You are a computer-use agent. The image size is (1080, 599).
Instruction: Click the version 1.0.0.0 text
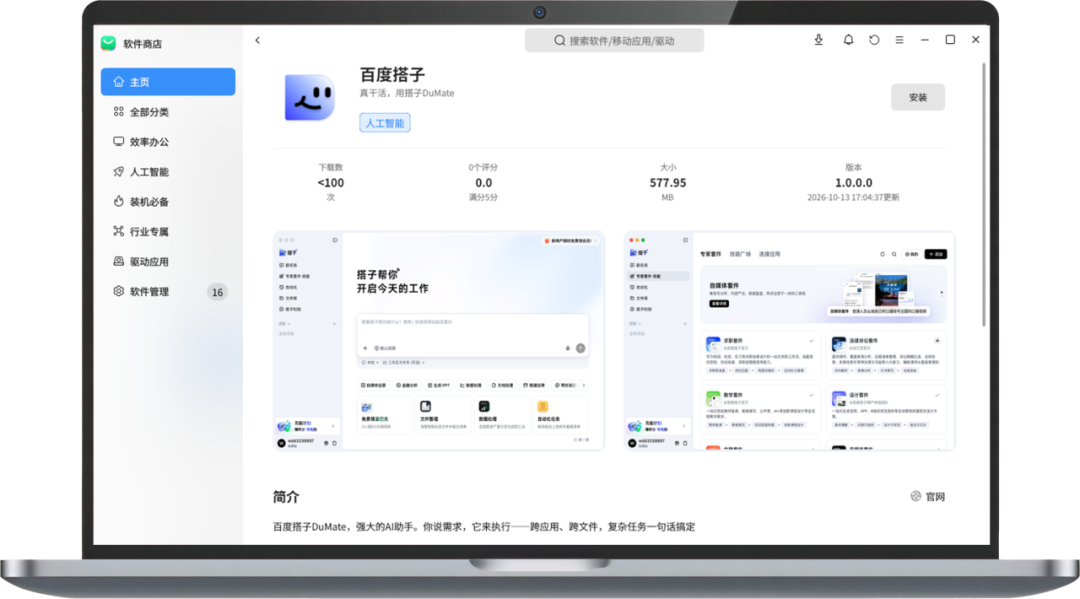click(x=853, y=182)
